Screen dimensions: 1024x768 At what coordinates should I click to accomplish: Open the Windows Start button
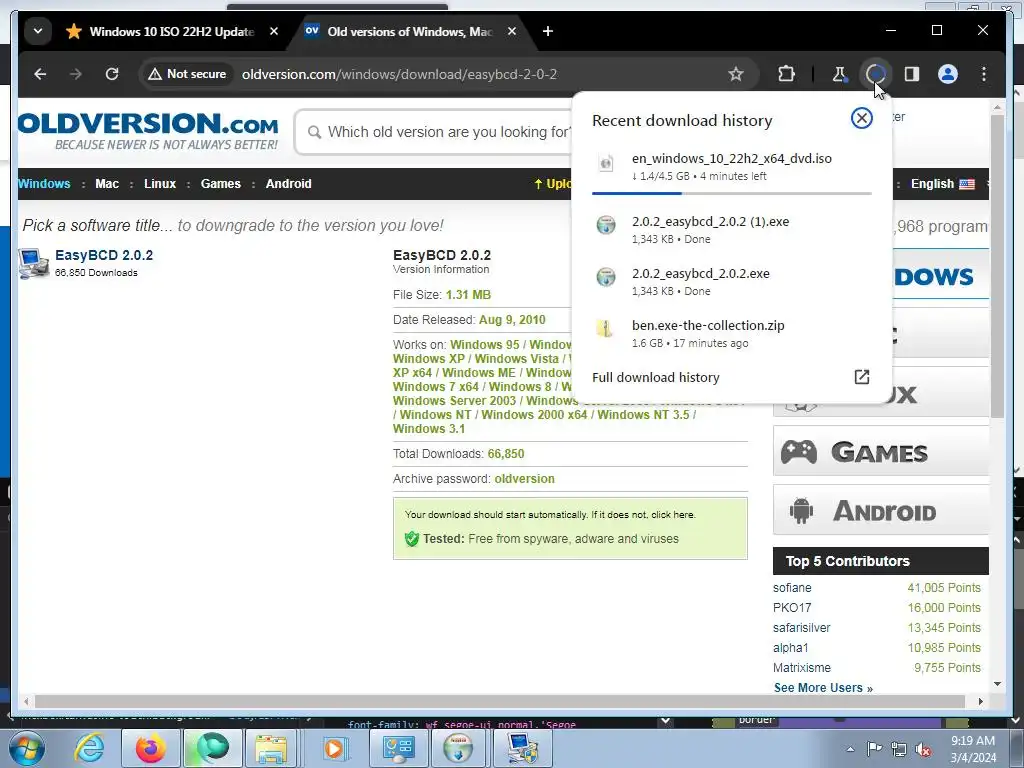point(25,748)
